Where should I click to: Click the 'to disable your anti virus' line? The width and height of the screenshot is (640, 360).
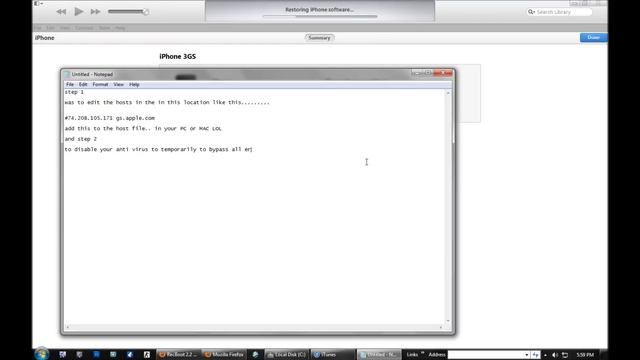pyautogui.click(x=158, y=149)
